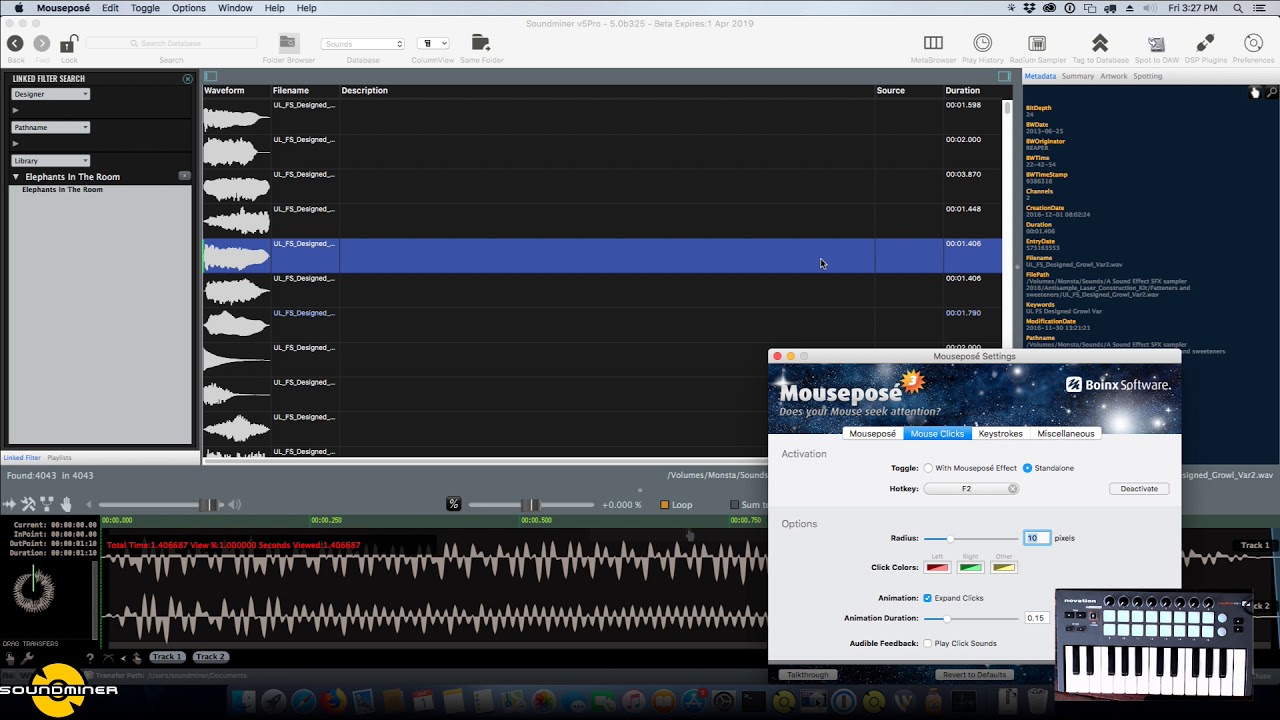Open the Edit menu
The height and width of the screenshot is (720, 1280).
point(110,8)
